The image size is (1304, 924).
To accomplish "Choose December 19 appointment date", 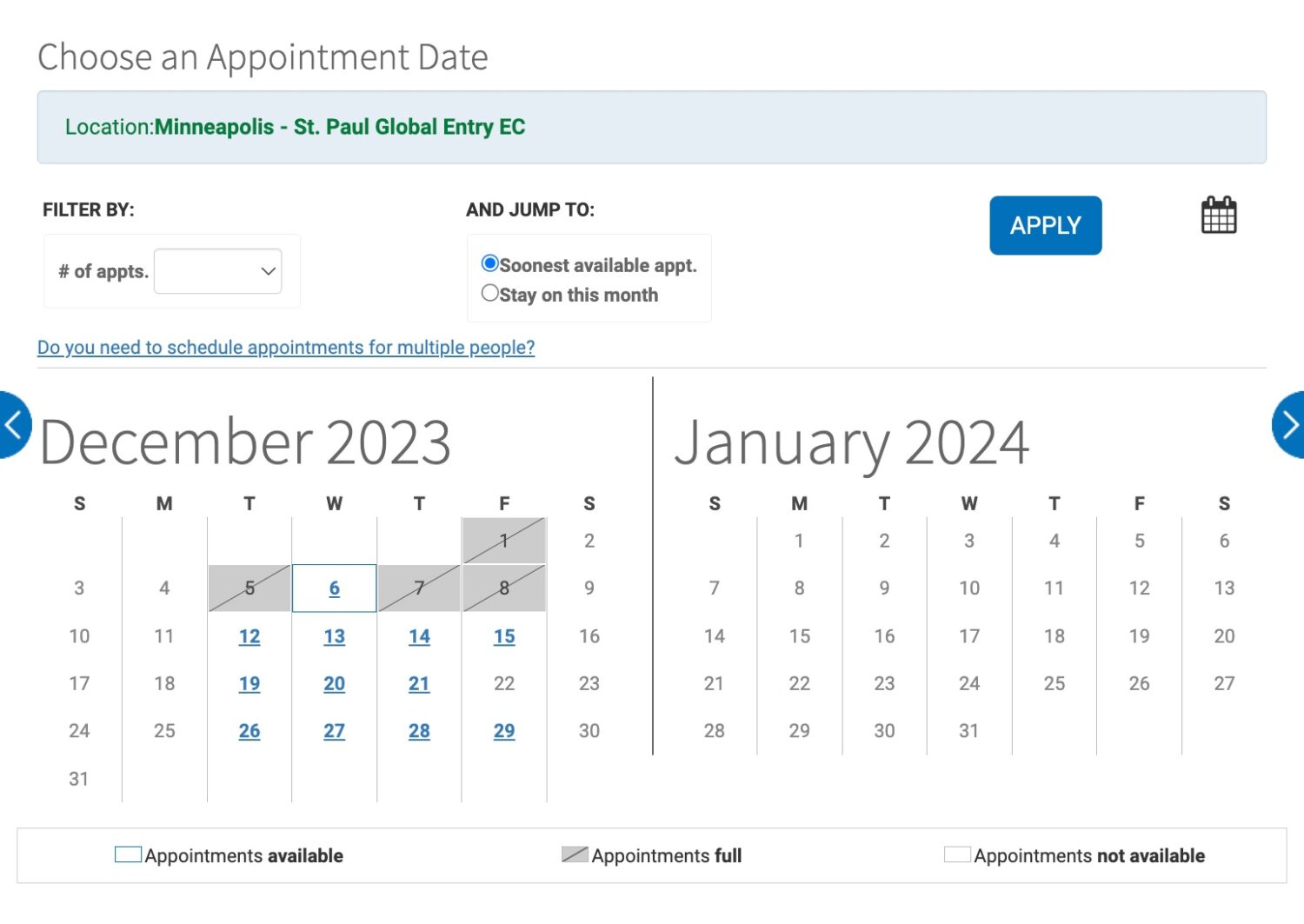I will coord(249,684).
